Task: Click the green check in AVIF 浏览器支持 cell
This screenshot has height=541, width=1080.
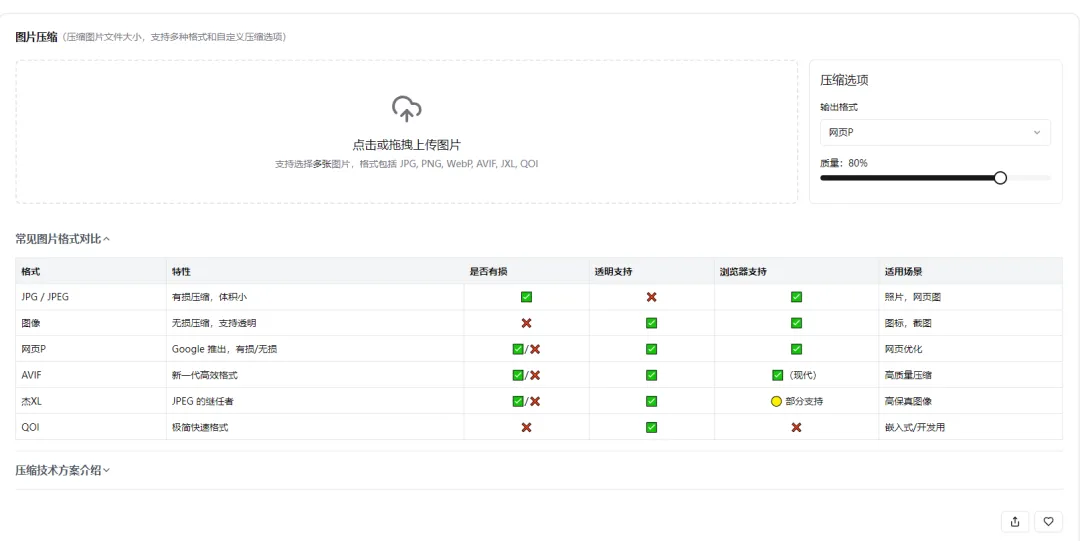Action: [778, 375]
